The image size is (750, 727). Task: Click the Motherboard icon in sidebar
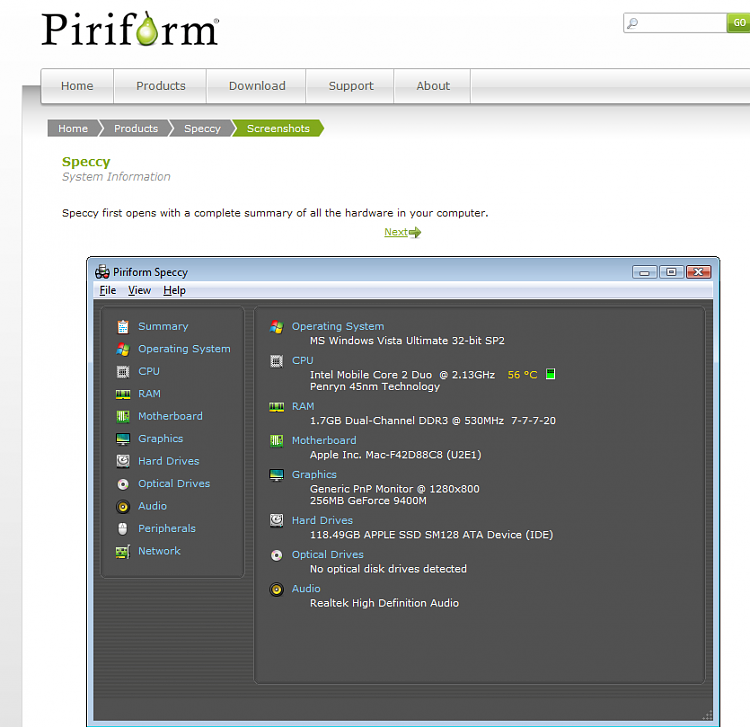point(123,417)
